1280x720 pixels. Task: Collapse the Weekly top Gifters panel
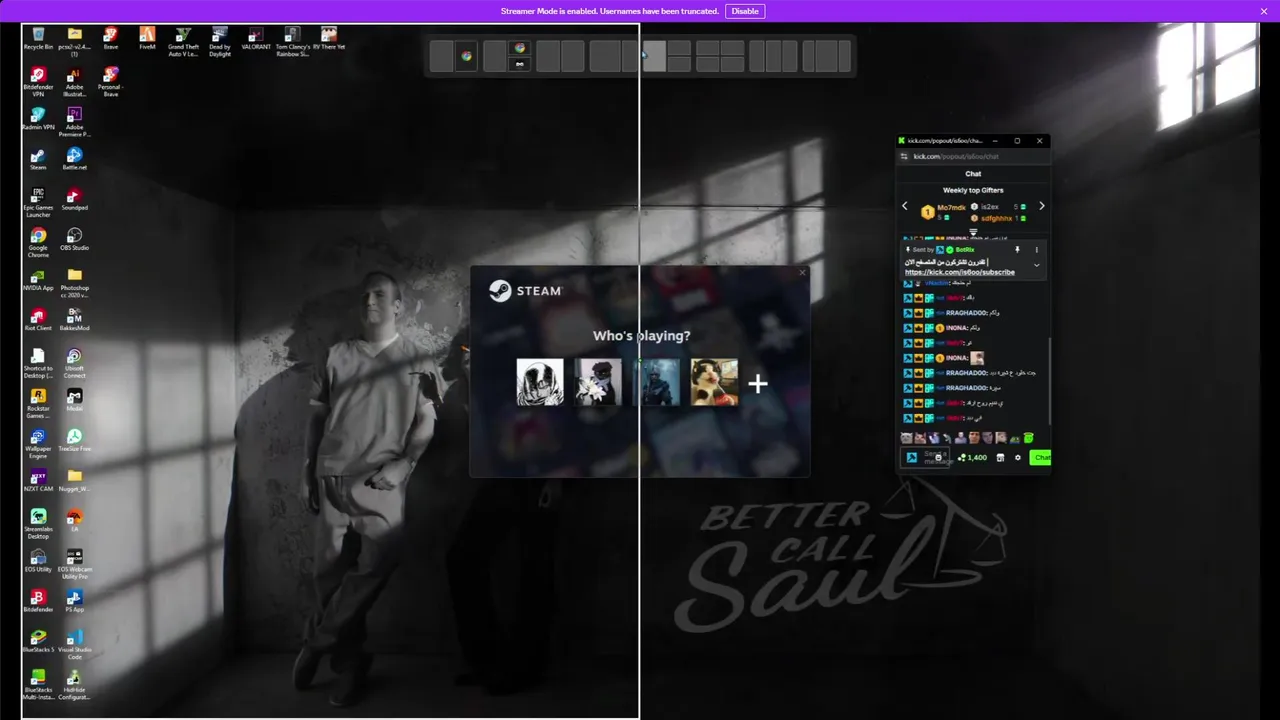(973, 233)
